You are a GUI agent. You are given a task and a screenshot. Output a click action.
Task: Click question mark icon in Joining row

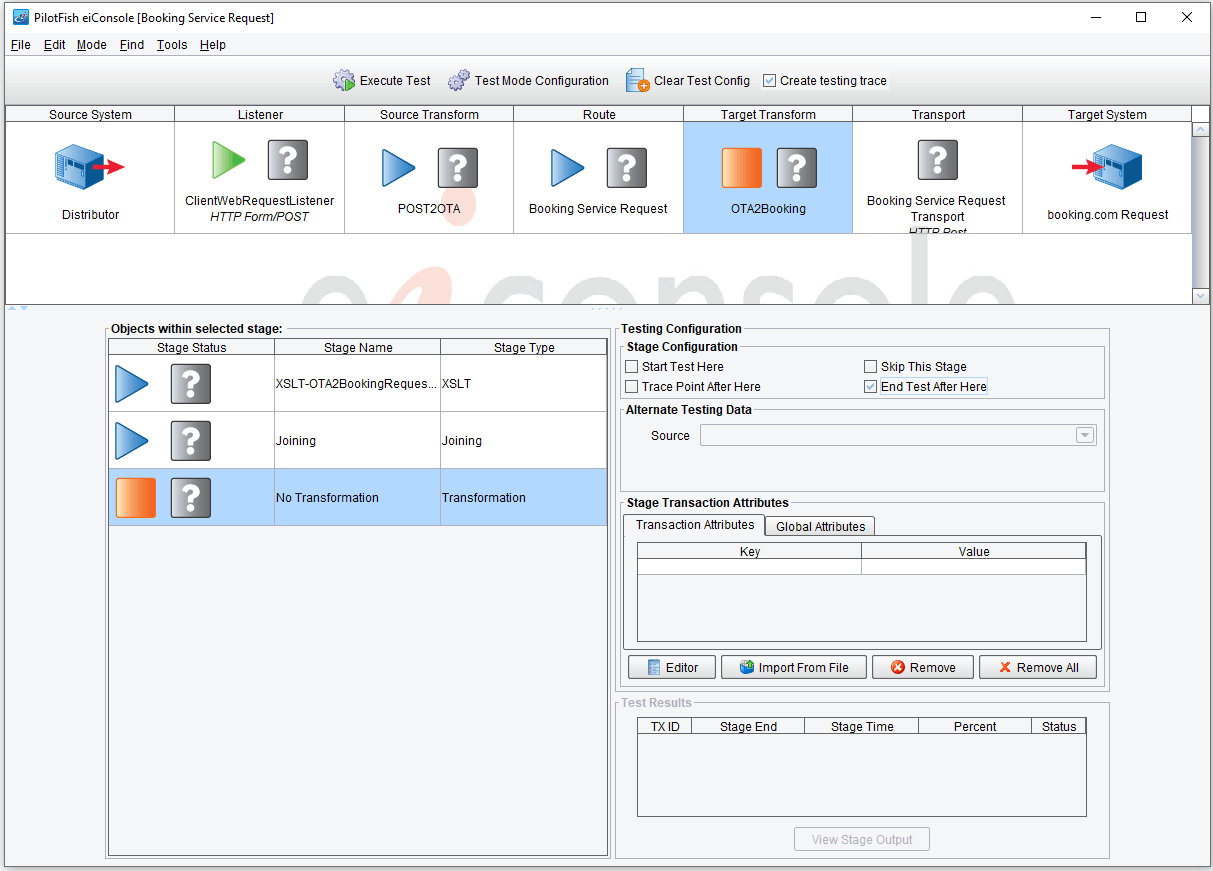tap(191, 441)
